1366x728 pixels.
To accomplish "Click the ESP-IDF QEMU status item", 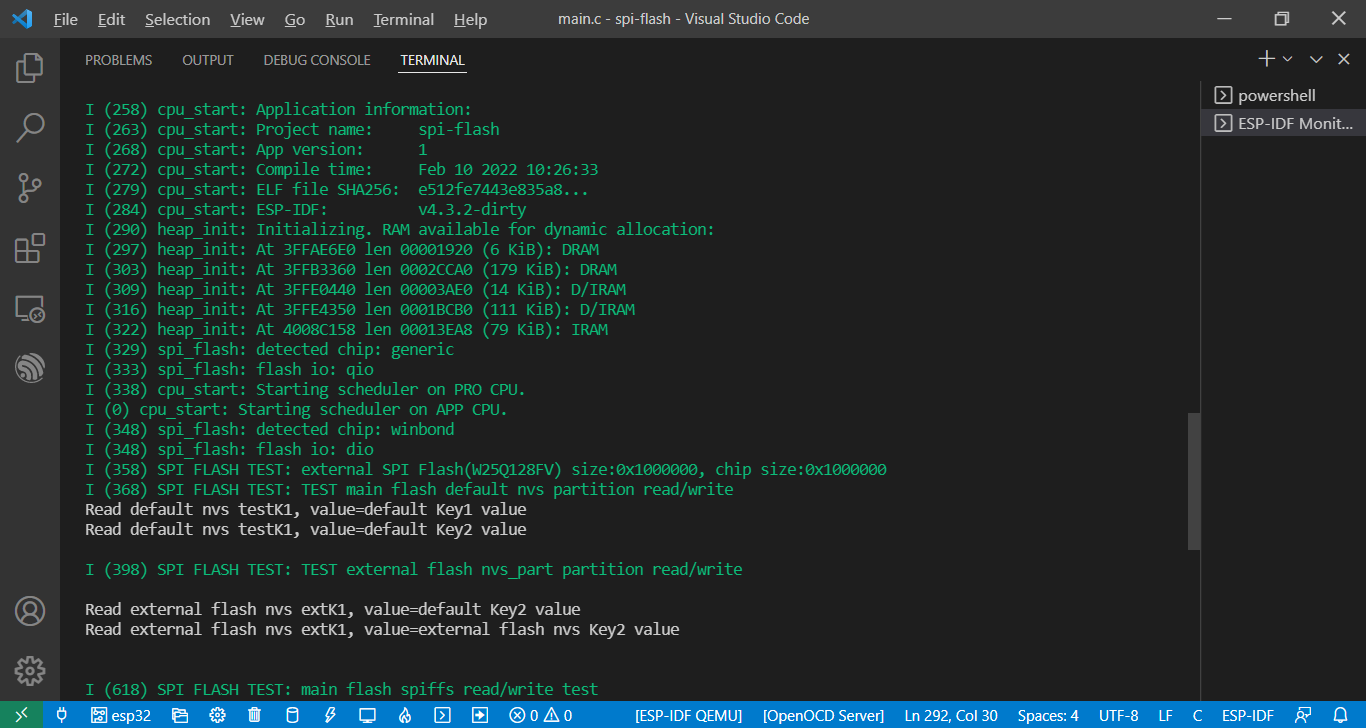I will click(689, 715).
